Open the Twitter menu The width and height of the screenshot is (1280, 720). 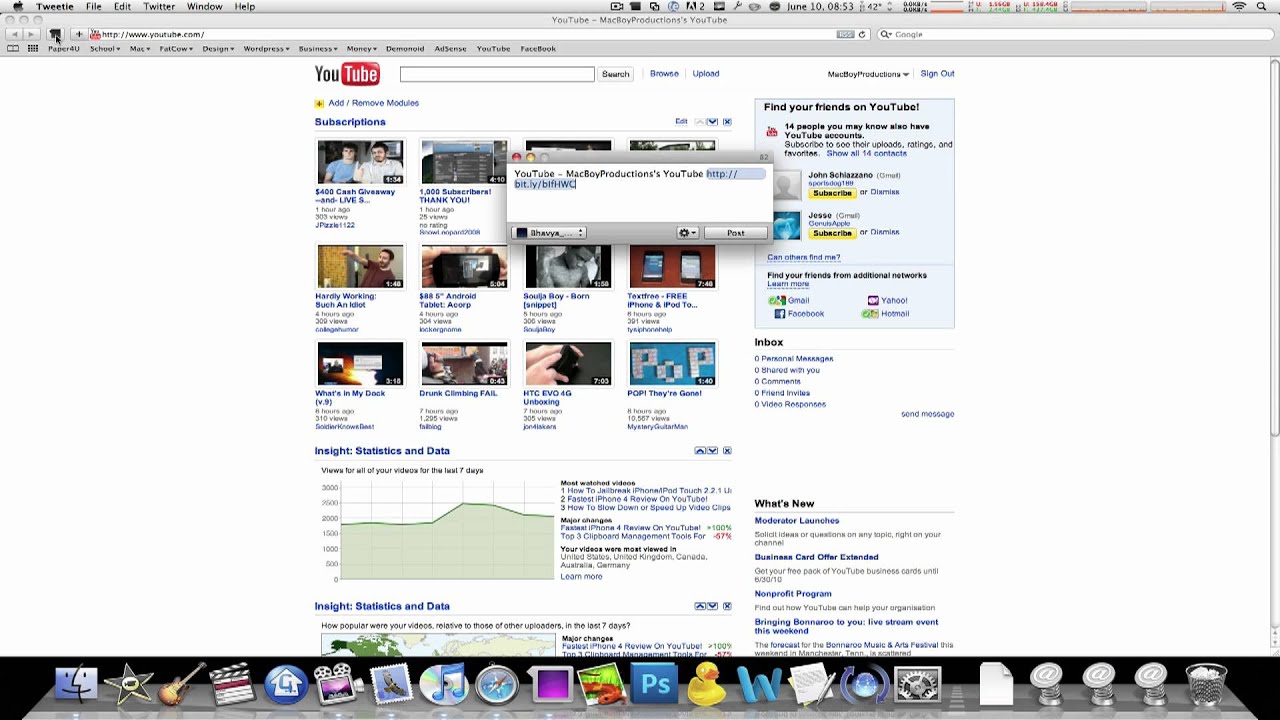[x=159, y=7]
